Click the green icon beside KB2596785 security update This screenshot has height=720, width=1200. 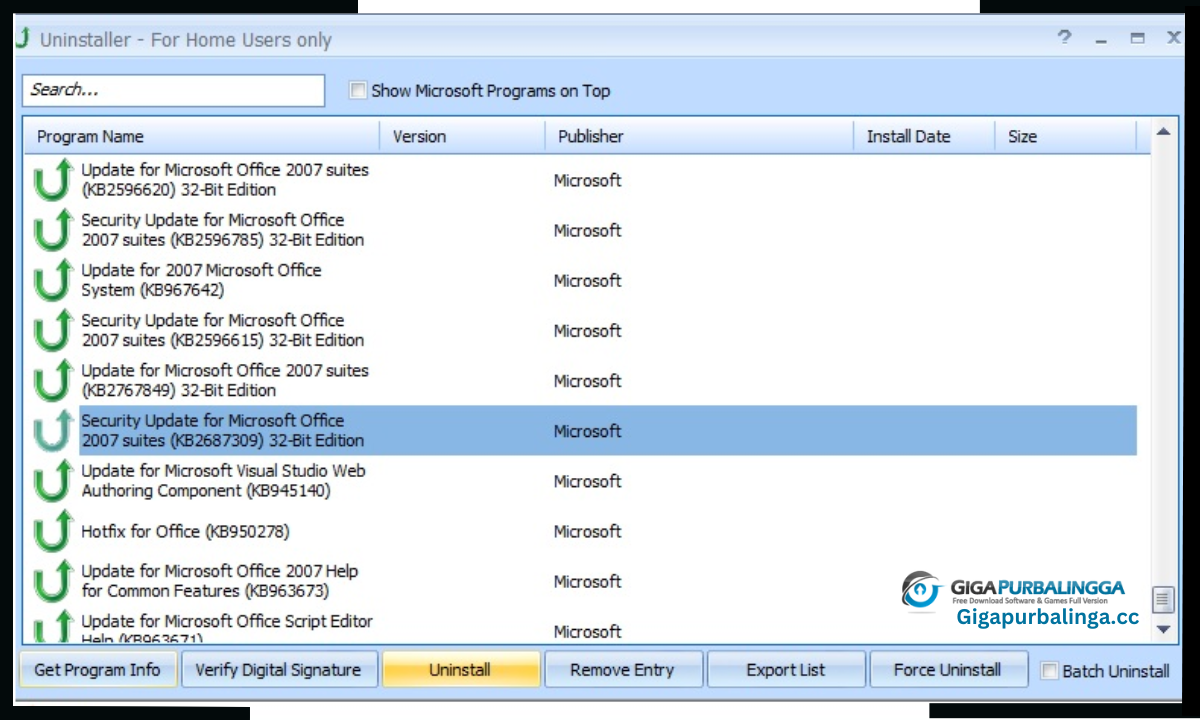54,230
